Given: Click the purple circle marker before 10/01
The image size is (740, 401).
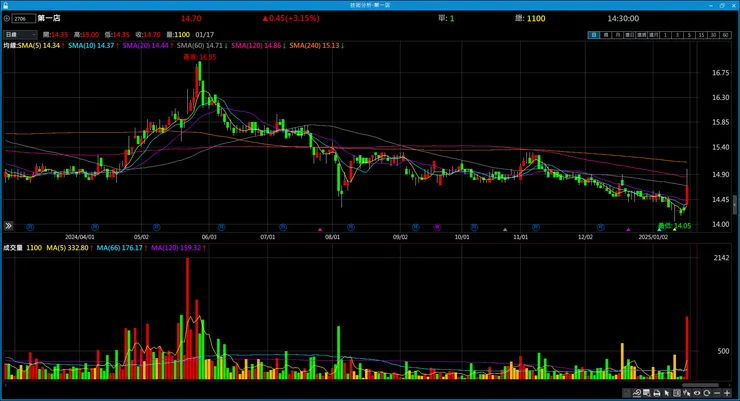Looking at the screenshot, I should click(x=437, y=227).
